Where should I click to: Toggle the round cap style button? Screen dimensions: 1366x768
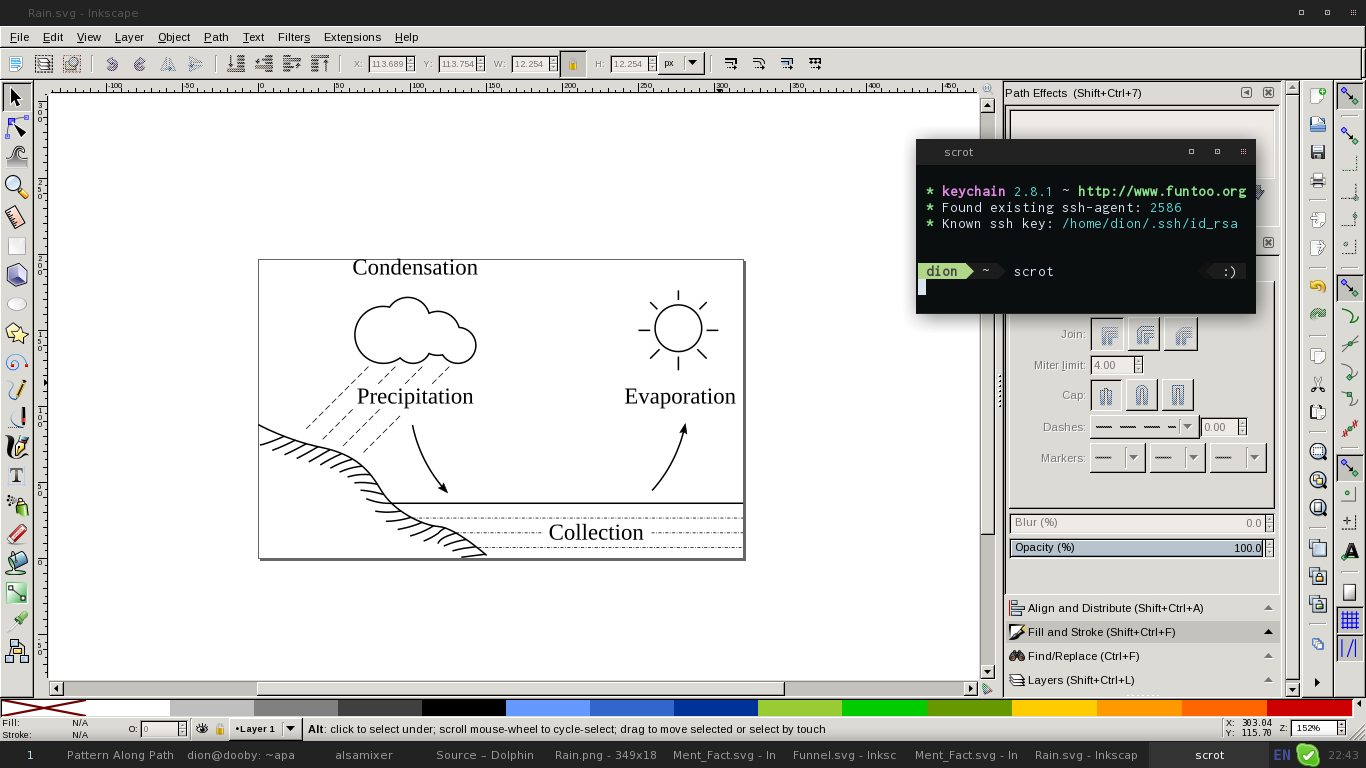(1142, 395)
